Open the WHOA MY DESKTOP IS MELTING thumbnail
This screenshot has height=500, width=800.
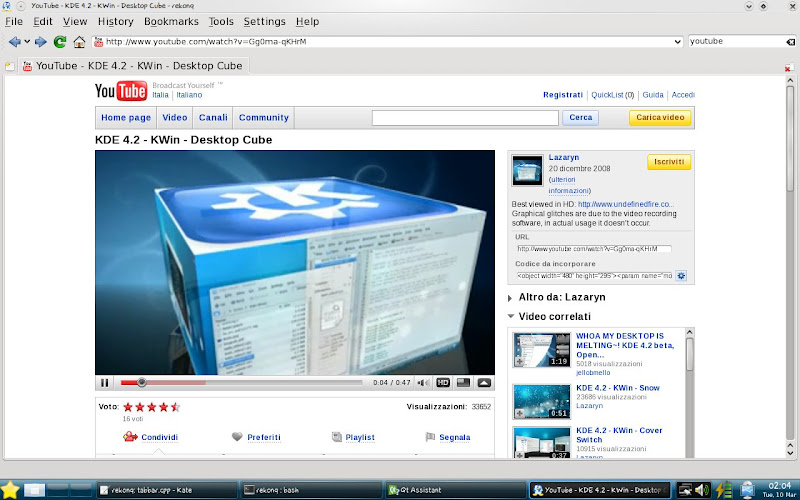tap(541, 350)
